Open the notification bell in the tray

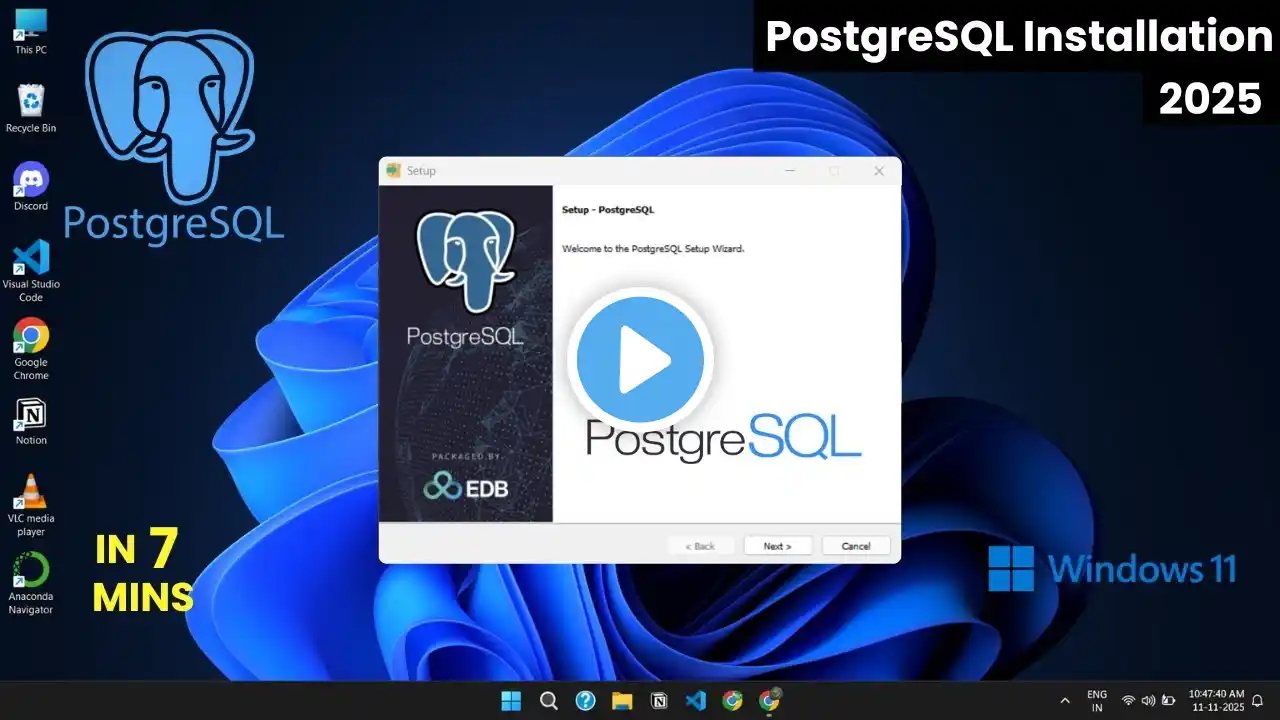click(1258, 700)
